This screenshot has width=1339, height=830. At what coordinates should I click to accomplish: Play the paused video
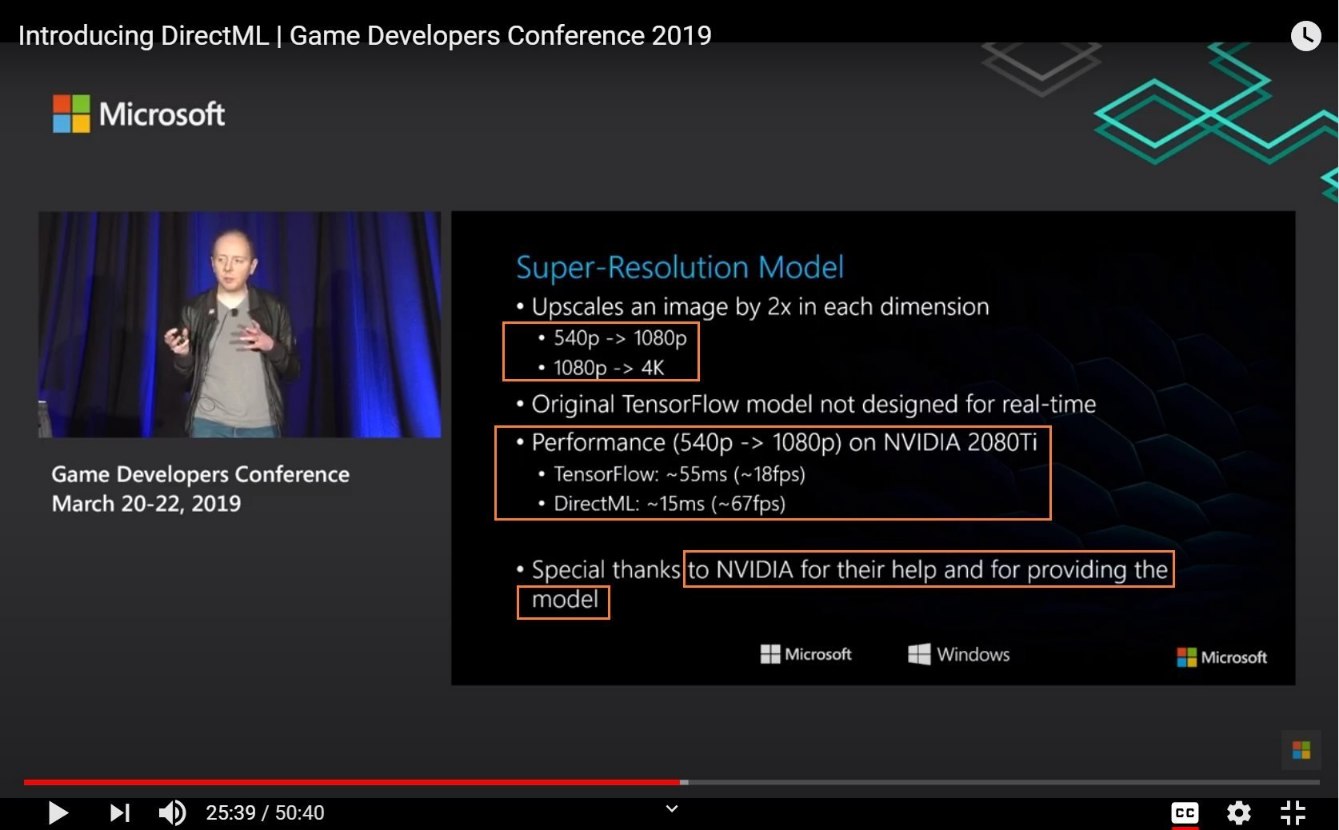[58, 813]
